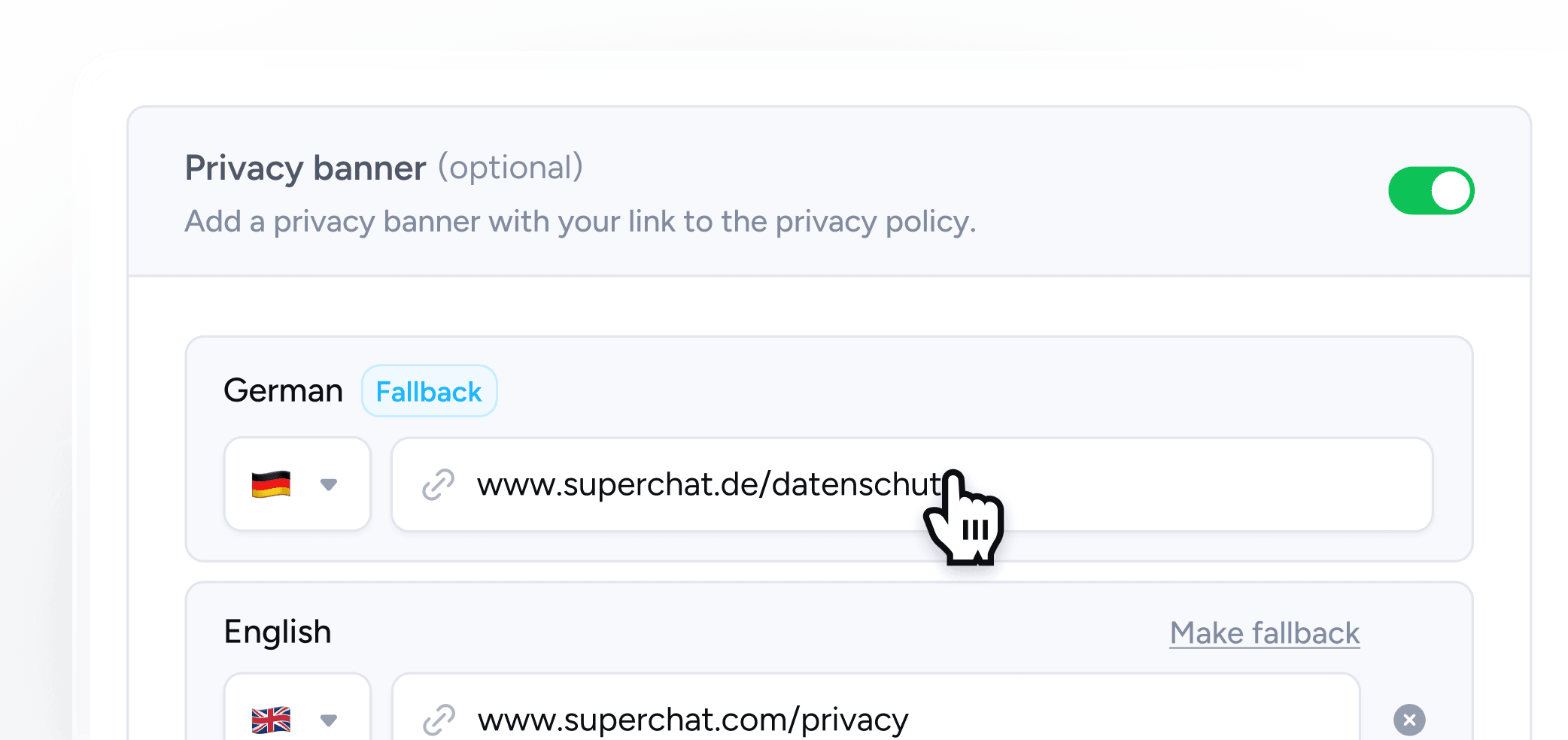The height and width of the screenshot is (740, 1568).
Task: Focus the www.superchat.com/privacy URL text
Action: pyautogui.click(x=692, y=720)
